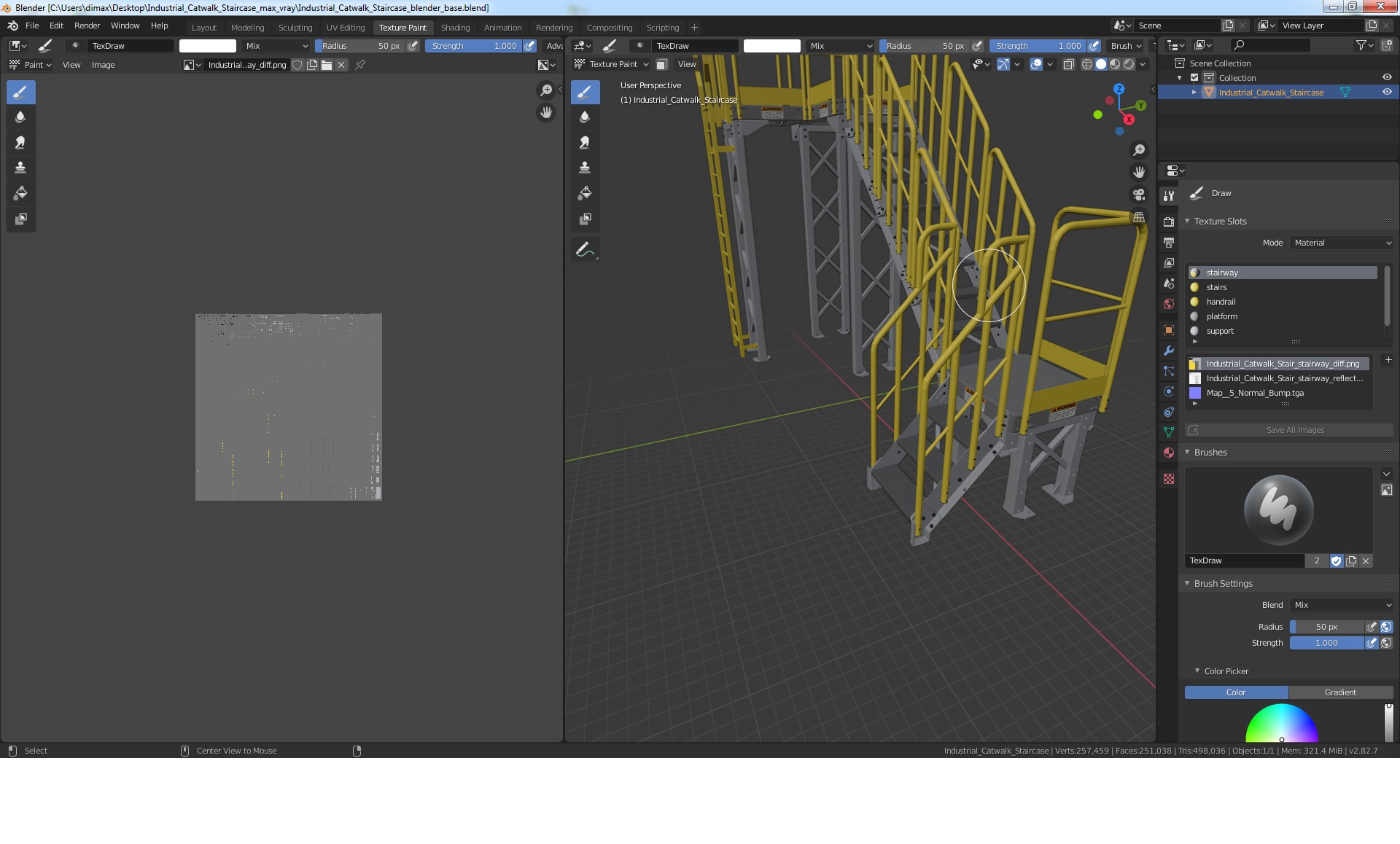The width and height of the screenshot is (1400, 844).
Task: Select the Mask tool in 3D viewport toolbar
Action: coord(585,219)
